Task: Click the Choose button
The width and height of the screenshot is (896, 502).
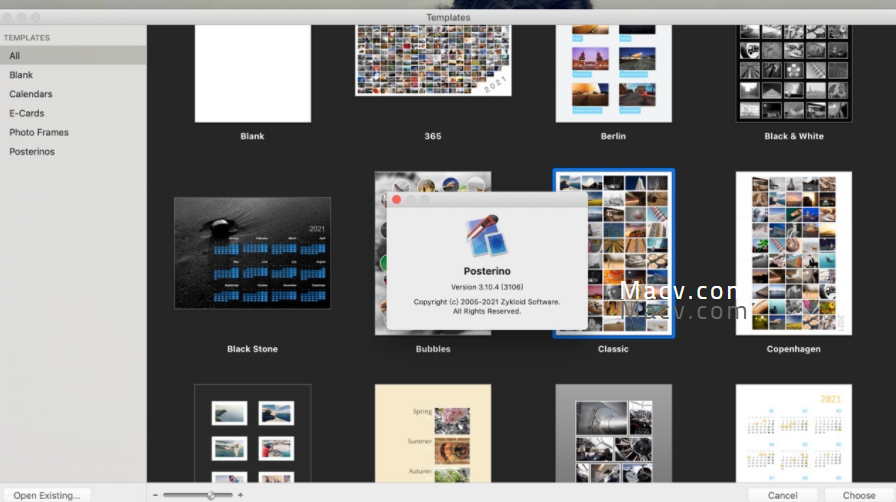Action: pos(859,495)
